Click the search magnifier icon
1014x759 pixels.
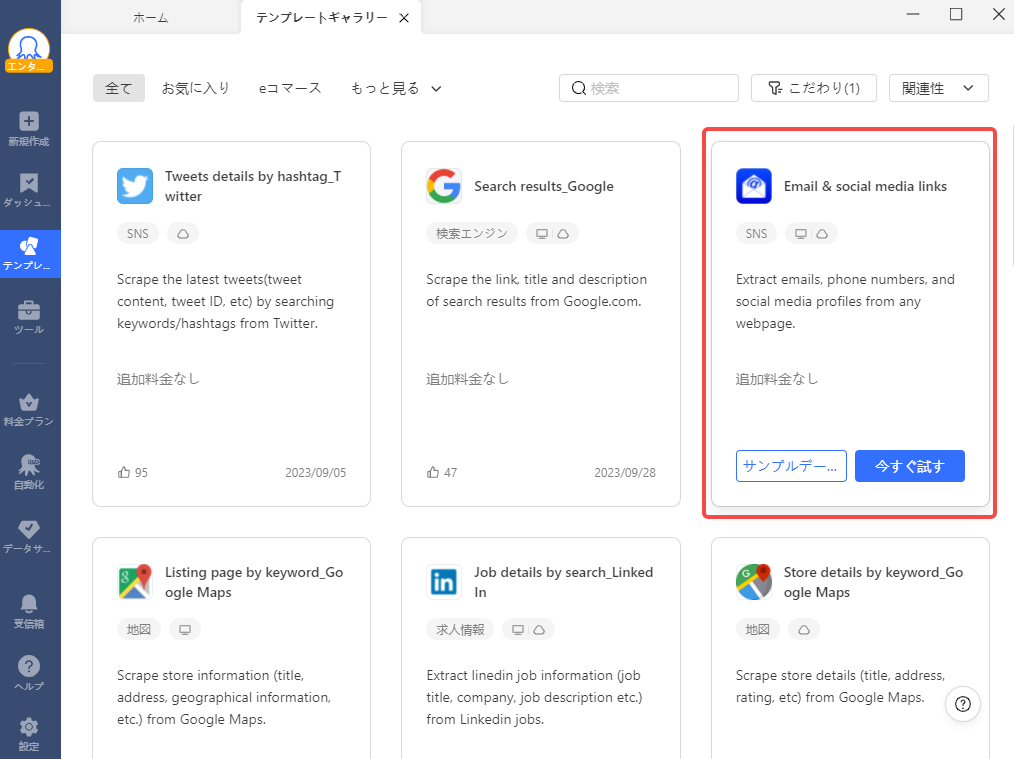579,88
